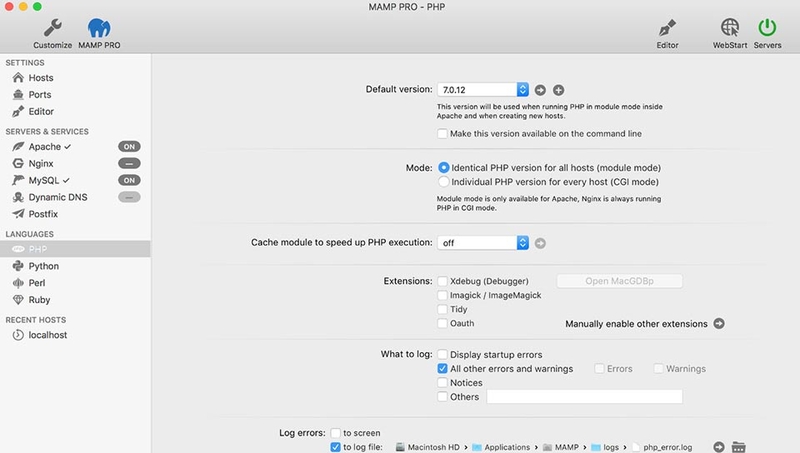This screenshot has width=800, height=453.
Task: Open Postfix mail settings
Action: (x=43, y=214)
